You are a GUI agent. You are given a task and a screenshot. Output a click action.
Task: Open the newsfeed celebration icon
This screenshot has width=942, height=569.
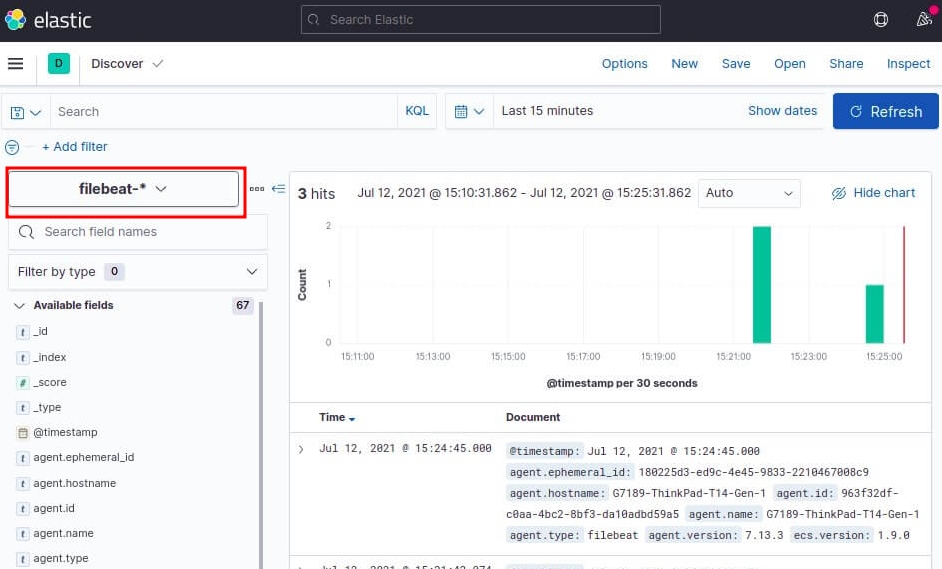coord(924,20)
